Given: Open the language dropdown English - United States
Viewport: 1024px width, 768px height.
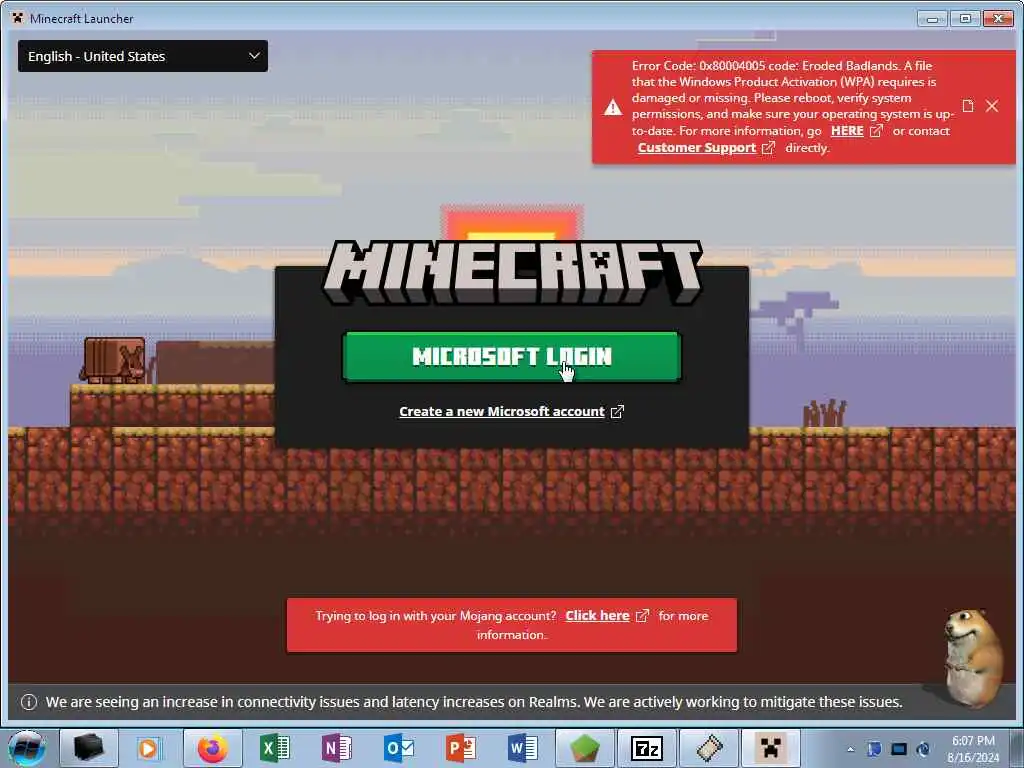Looking at the screenshot, I should tap(142, 56).
